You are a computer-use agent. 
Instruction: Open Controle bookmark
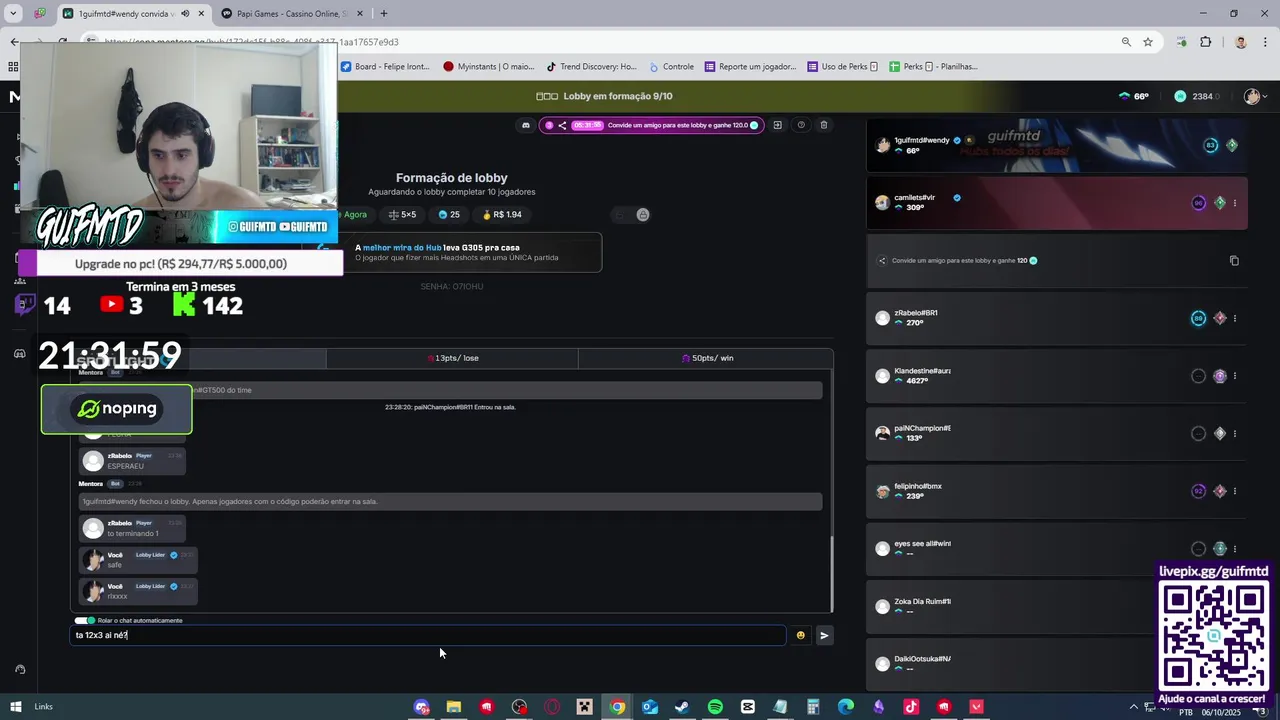point(671,67)
